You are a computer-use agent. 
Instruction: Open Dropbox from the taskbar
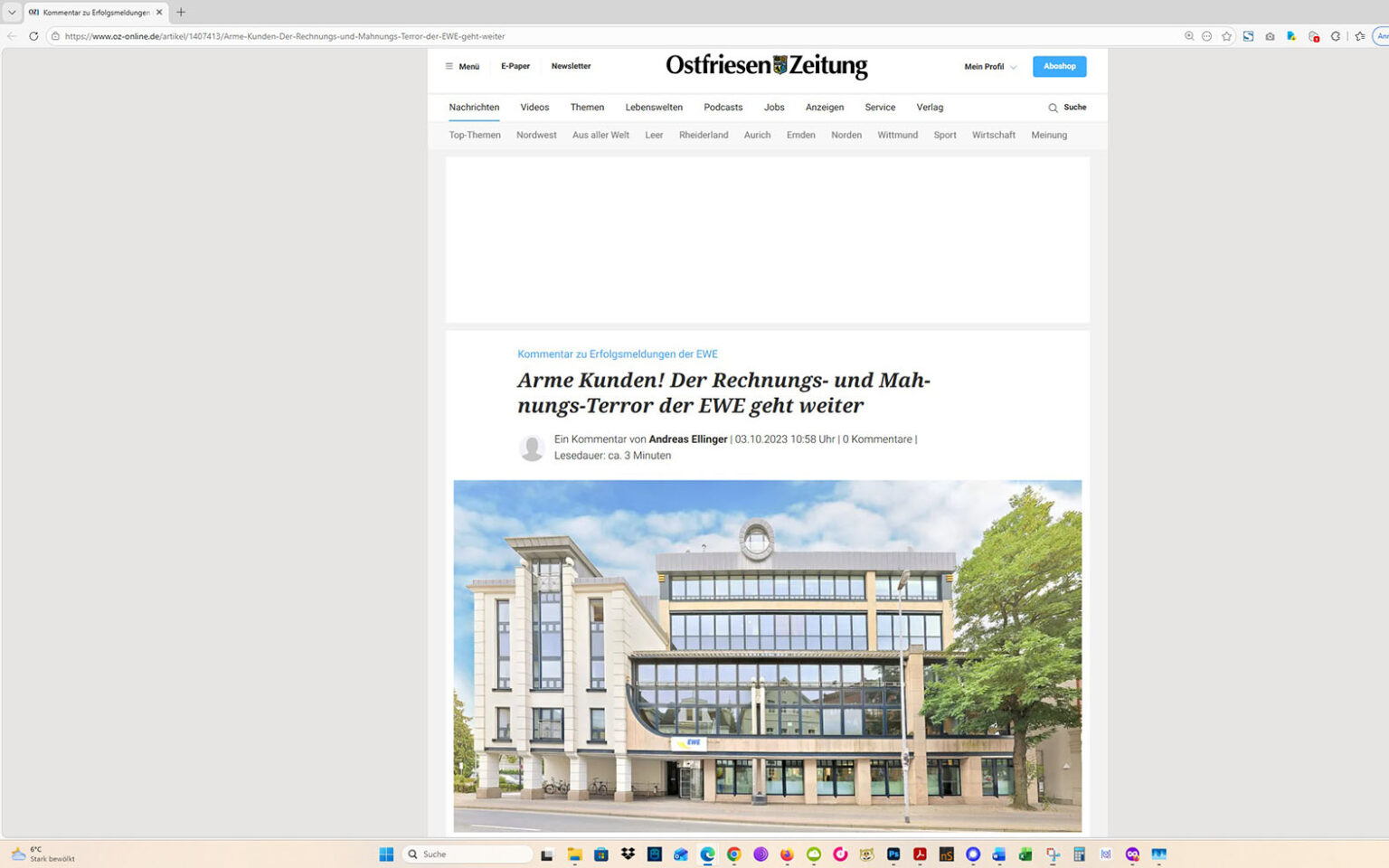(x=627, y=854)
